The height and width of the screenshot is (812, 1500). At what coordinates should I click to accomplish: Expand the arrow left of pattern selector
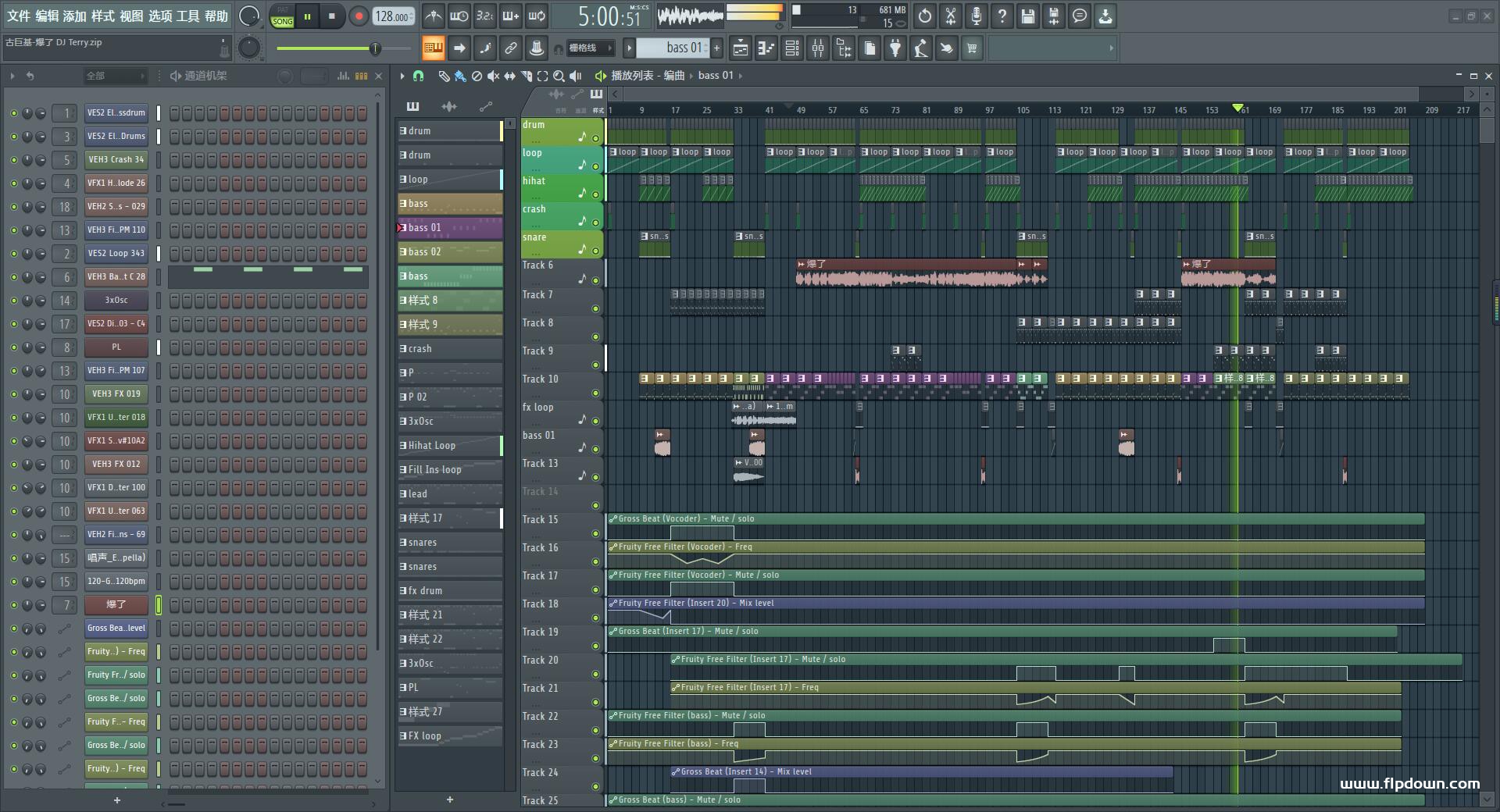(629, 48)
